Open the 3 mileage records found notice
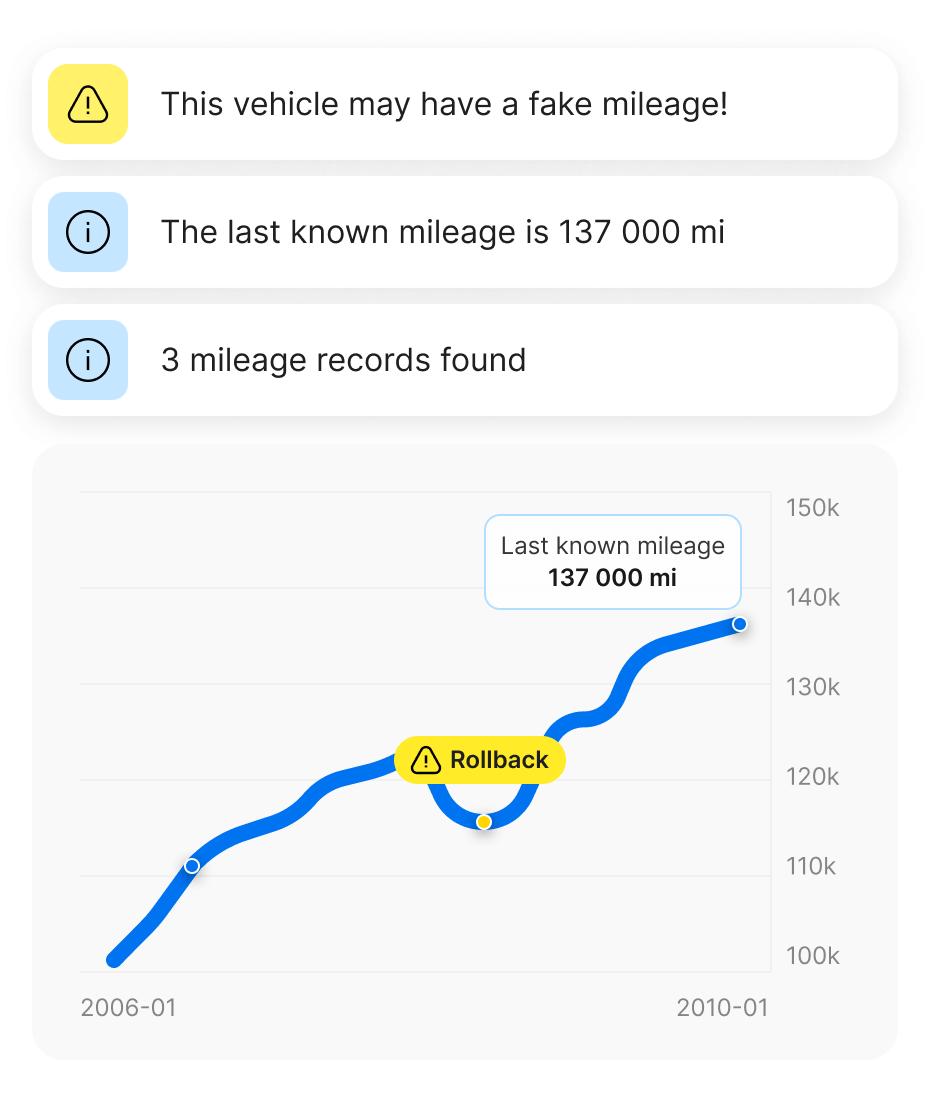930x1102 pixels. 343,360
